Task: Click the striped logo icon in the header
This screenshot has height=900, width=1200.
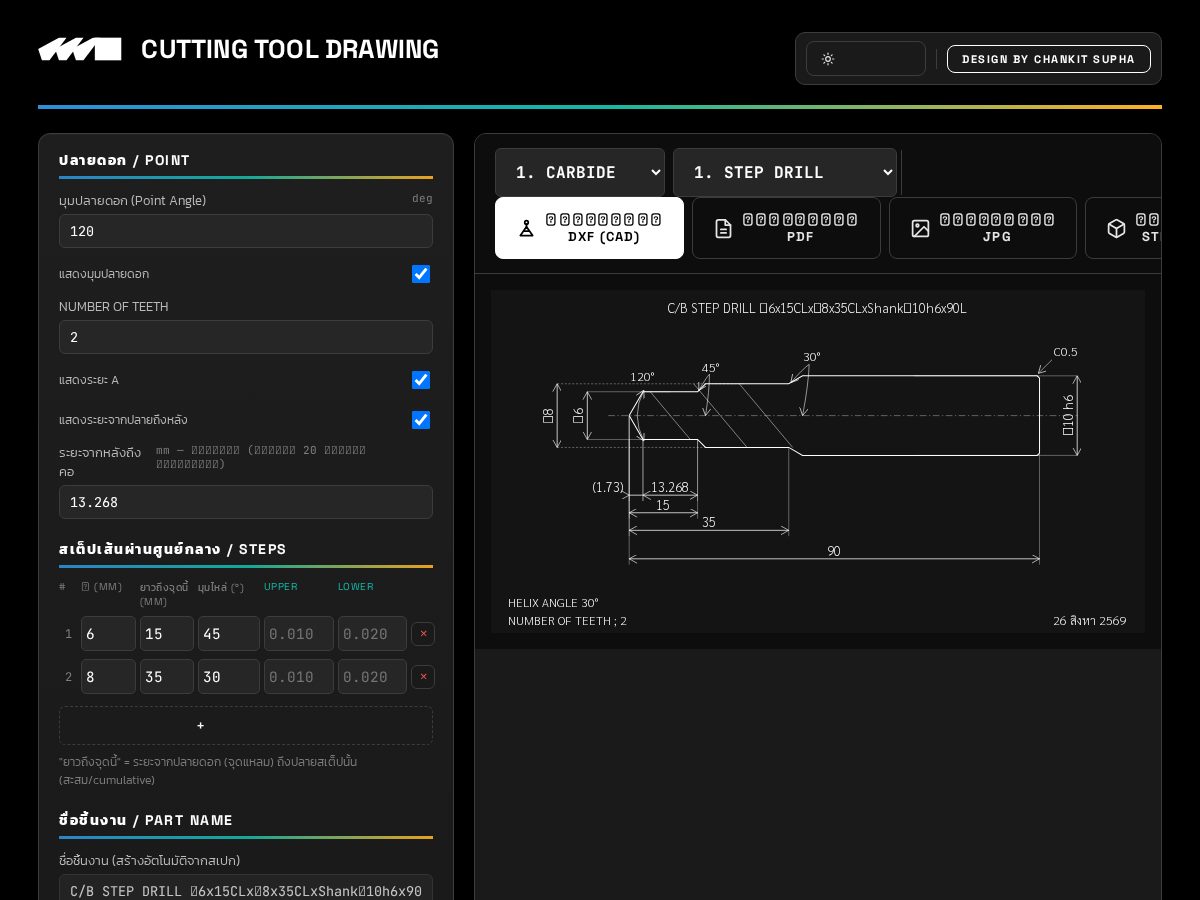Action: 80,49
